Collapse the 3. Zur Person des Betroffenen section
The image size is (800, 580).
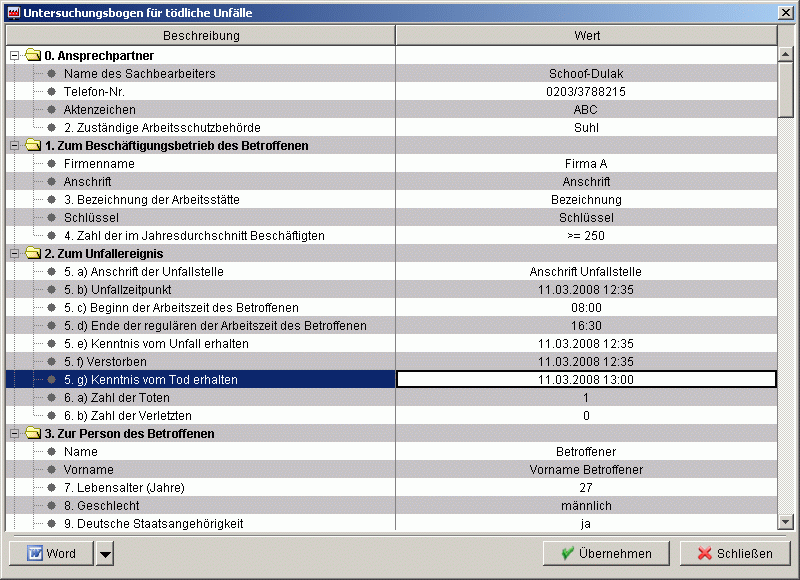pyautogui.click(x=14, y=433)
